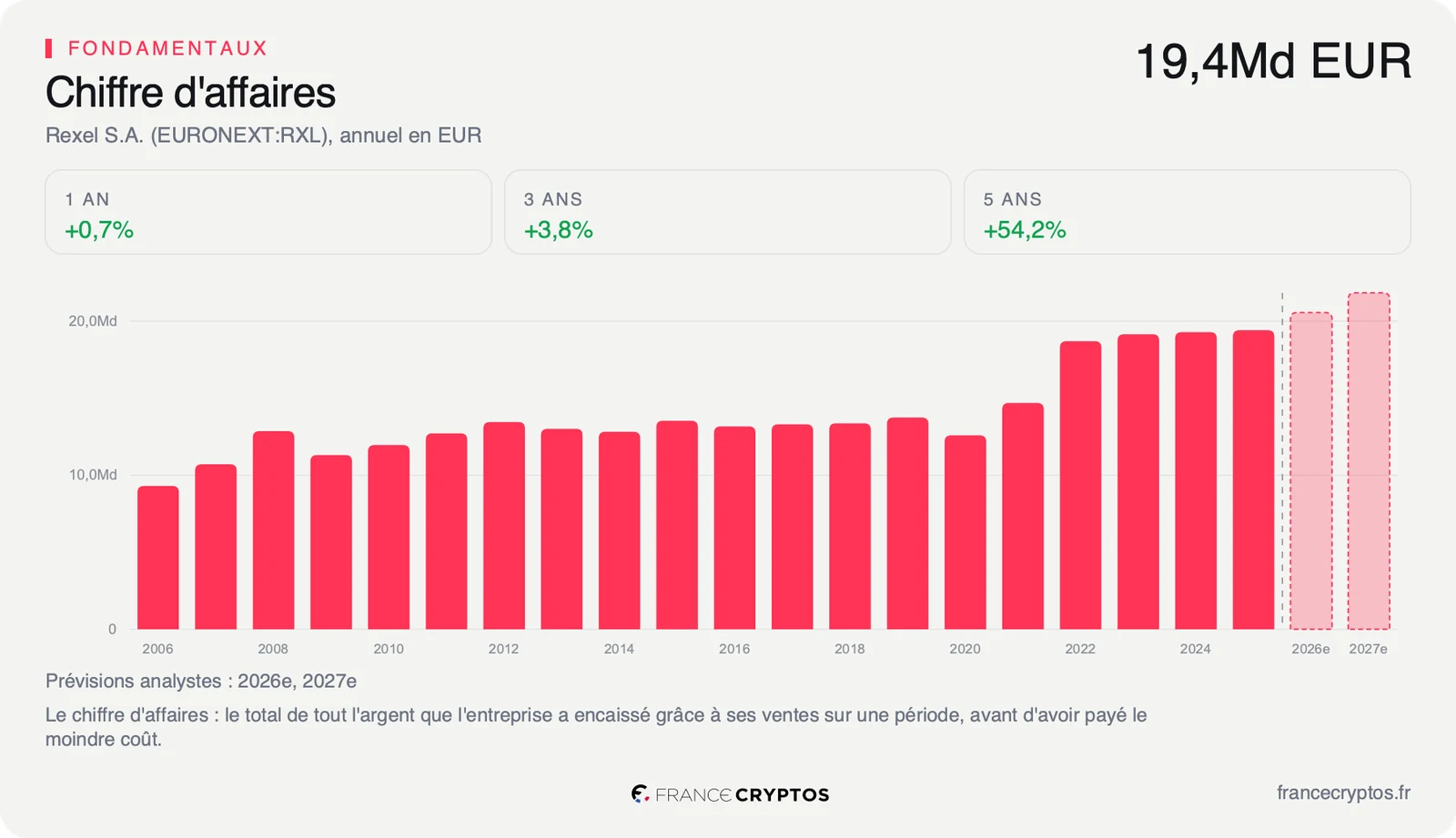
Task: Click the 2026e forecast dashed bar
Action: tap(1311, 470)
